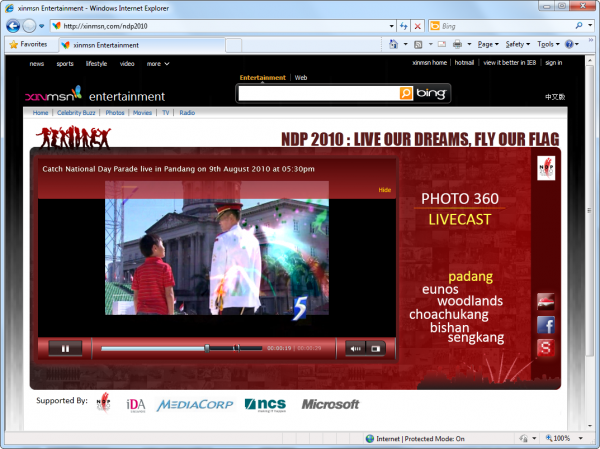Expand the more dropdown in top nav
This screenshot has width=600, height=449.
pos(158,64)
